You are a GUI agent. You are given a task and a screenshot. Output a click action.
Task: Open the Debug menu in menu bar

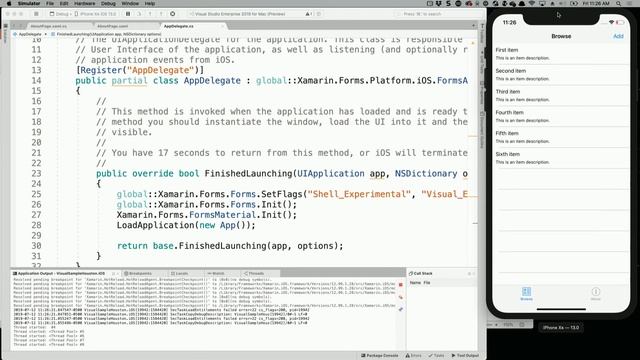[x=108, y=3]
